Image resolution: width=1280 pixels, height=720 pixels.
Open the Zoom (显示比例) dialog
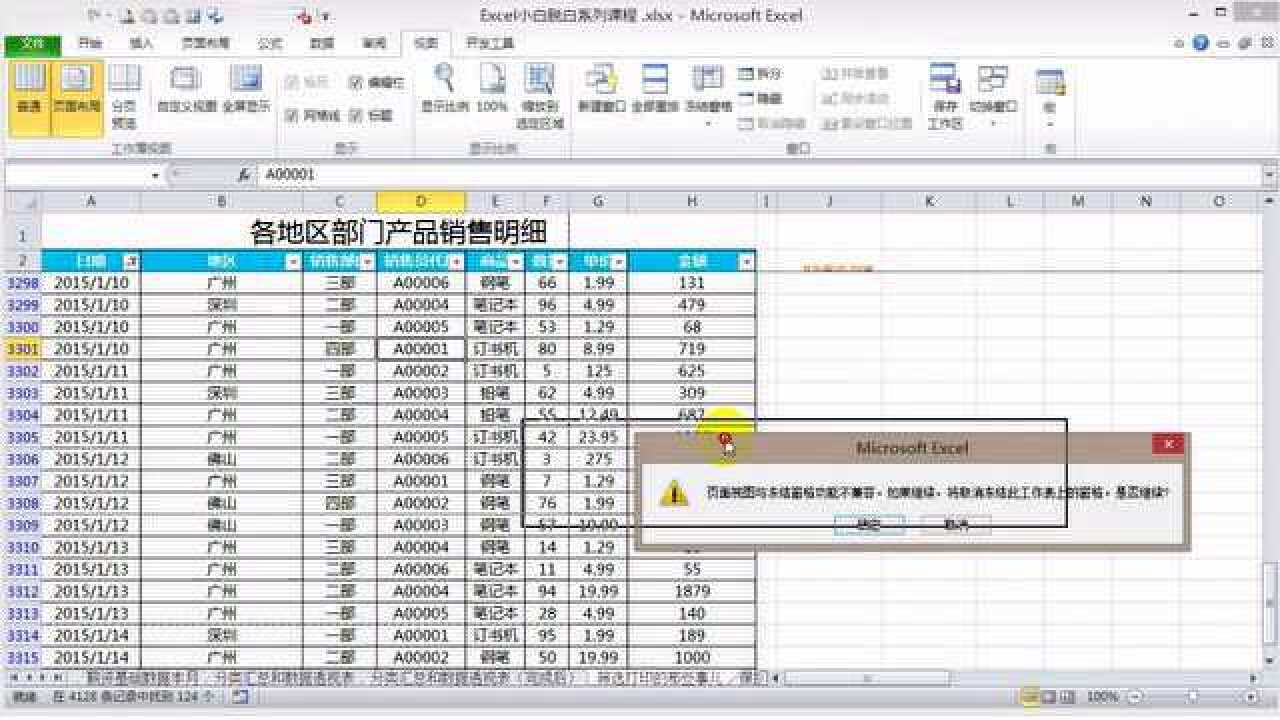[x=443, y=90]
